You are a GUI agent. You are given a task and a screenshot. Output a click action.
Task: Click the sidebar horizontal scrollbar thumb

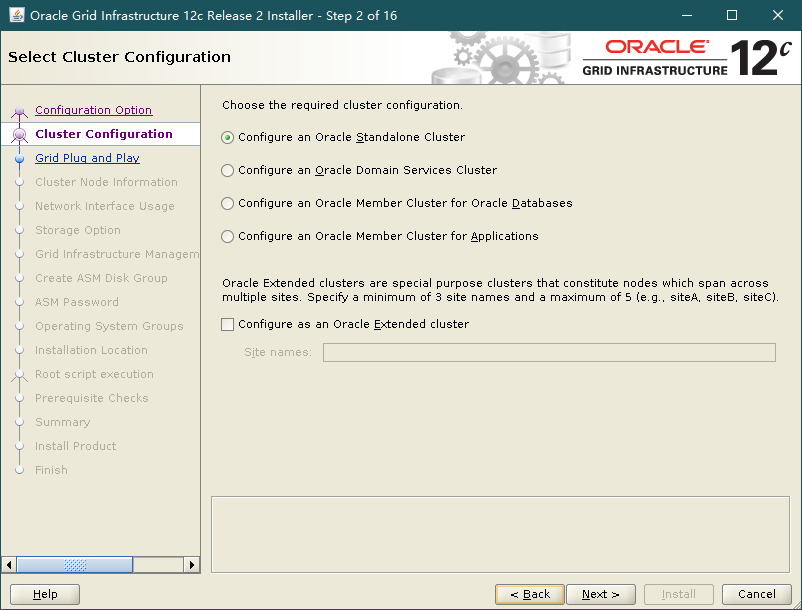[75, 565]
